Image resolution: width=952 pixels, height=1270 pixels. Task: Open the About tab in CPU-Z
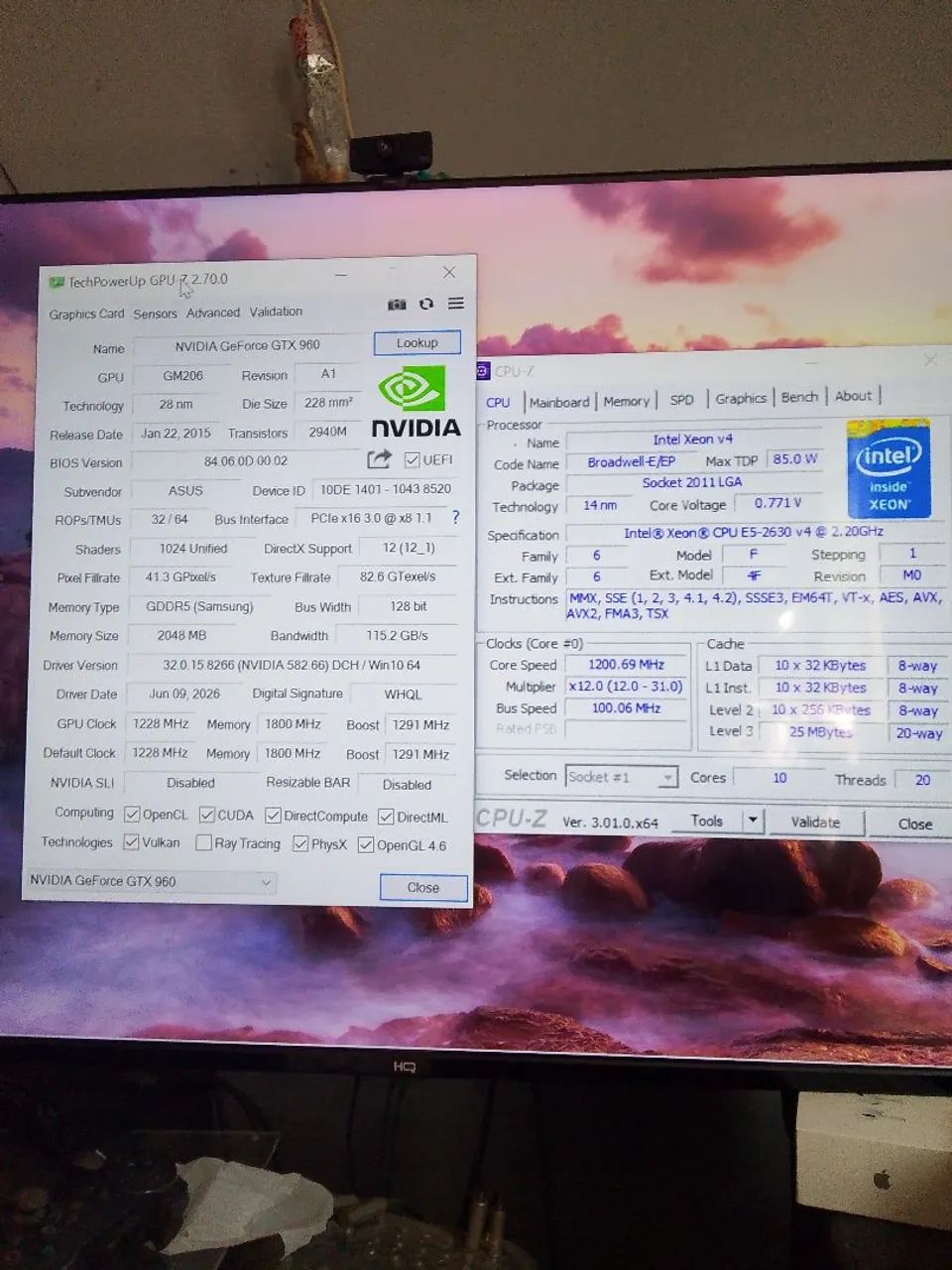click(x=853, y=396)
